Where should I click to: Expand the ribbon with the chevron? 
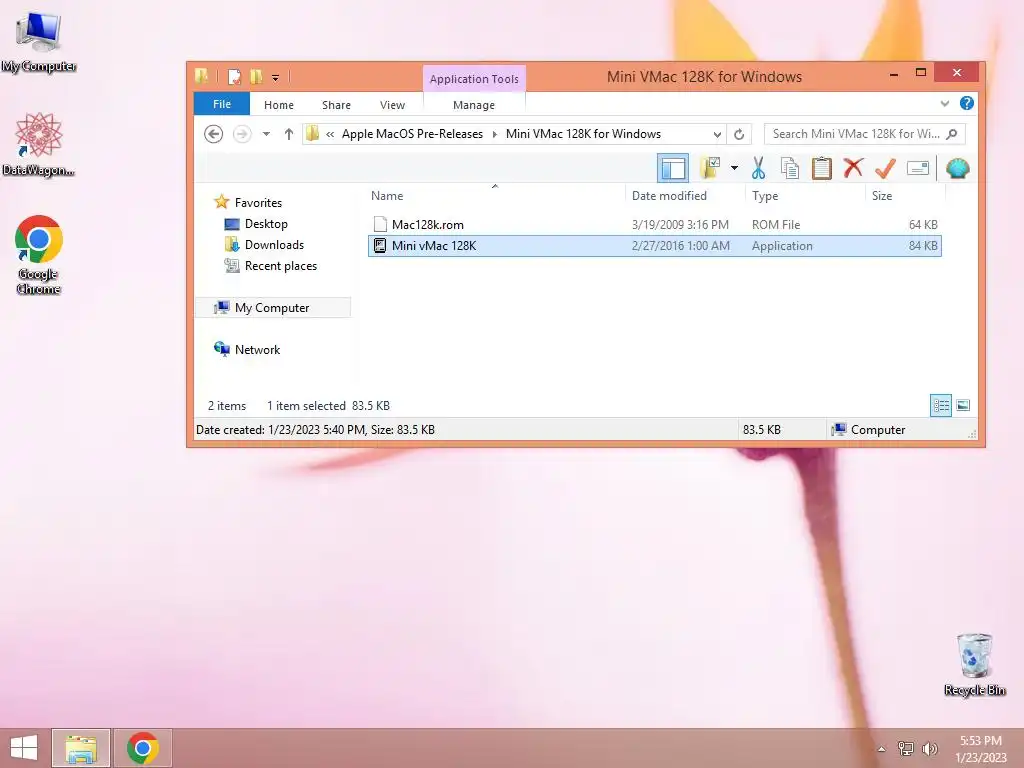[944, 104]
